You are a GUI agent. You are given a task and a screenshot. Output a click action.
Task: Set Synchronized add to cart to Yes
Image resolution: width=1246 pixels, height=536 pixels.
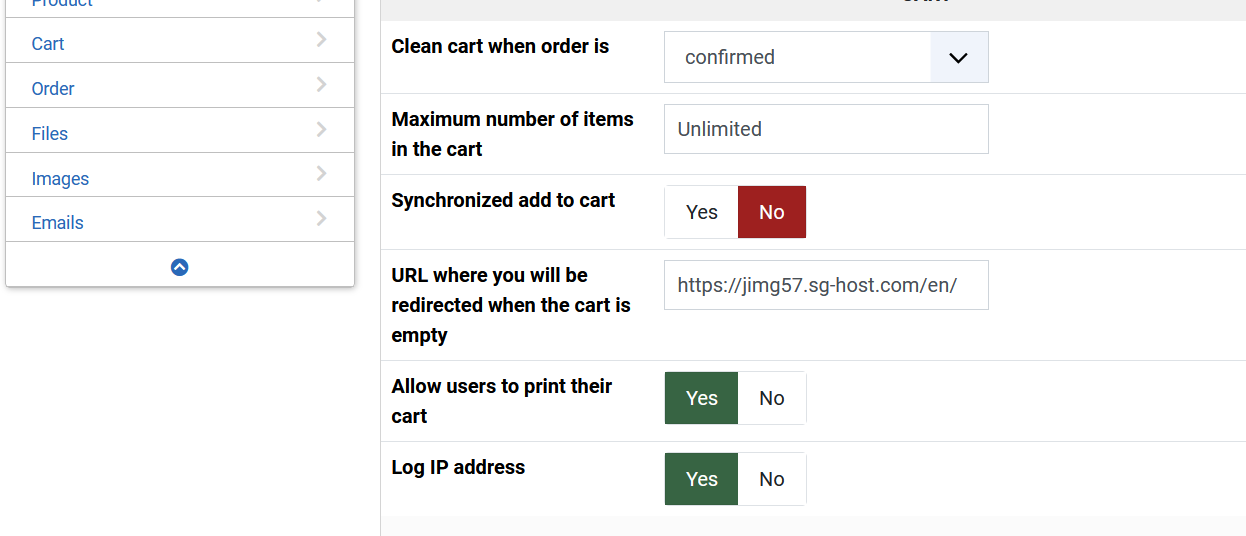(x=701, y=212)
